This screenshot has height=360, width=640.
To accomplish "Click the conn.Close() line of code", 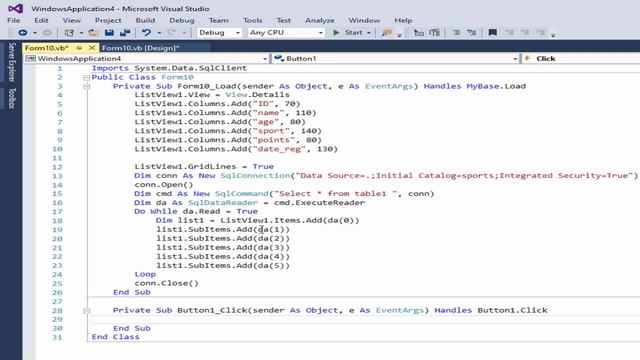I will (167, 283).
